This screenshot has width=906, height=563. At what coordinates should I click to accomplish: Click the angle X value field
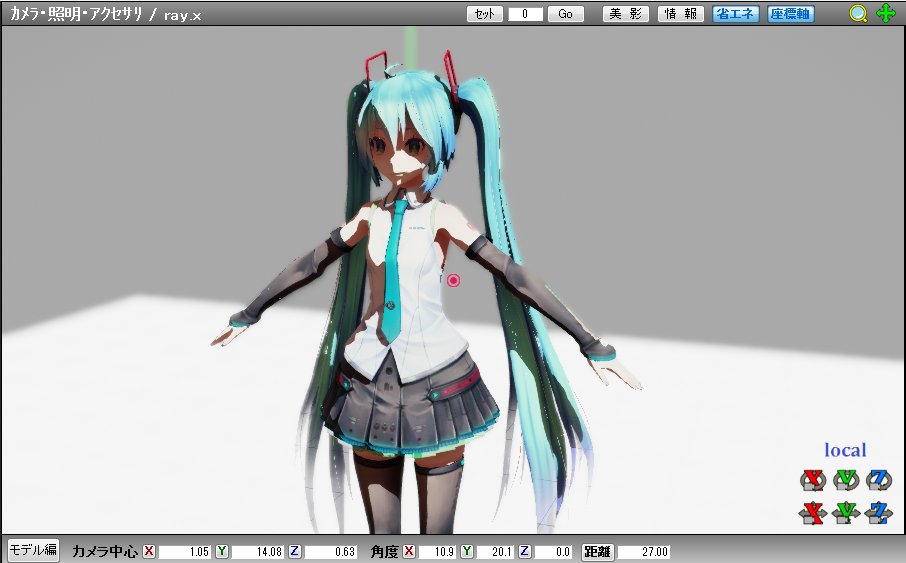(436, 551)
